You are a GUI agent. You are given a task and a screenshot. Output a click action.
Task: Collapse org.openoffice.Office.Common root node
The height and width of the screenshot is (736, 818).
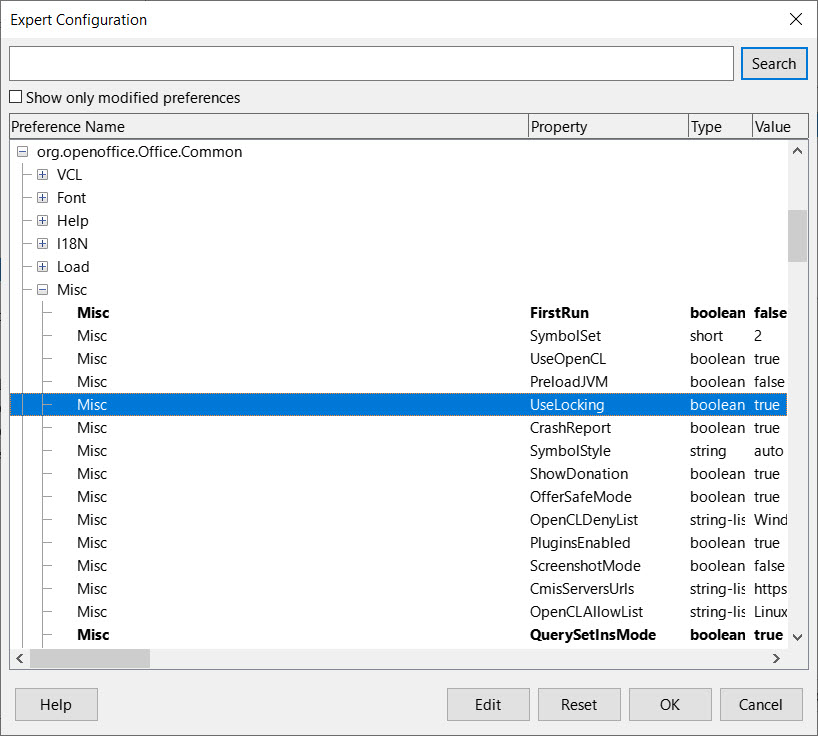22,152
